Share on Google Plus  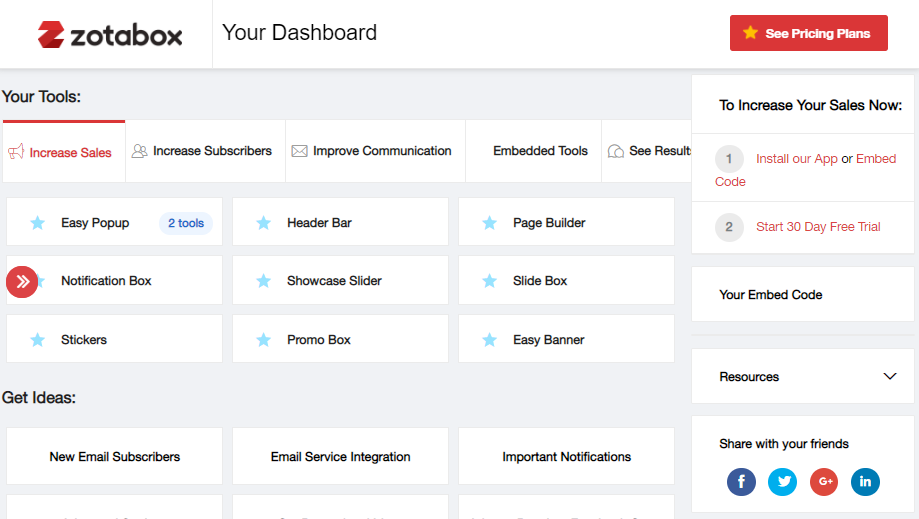[x=824, y=482]
